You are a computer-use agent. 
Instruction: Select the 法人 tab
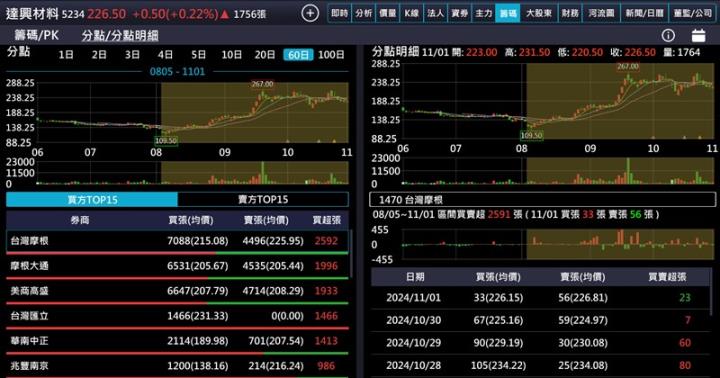435,13
